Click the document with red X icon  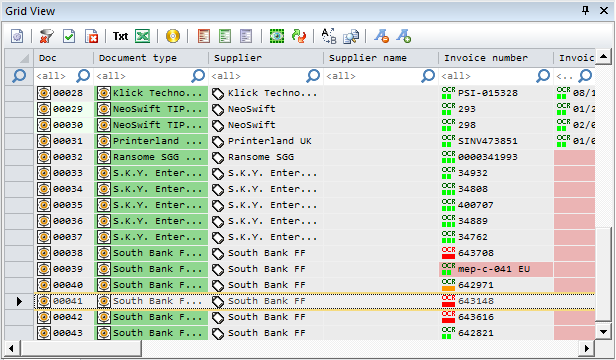92,37
